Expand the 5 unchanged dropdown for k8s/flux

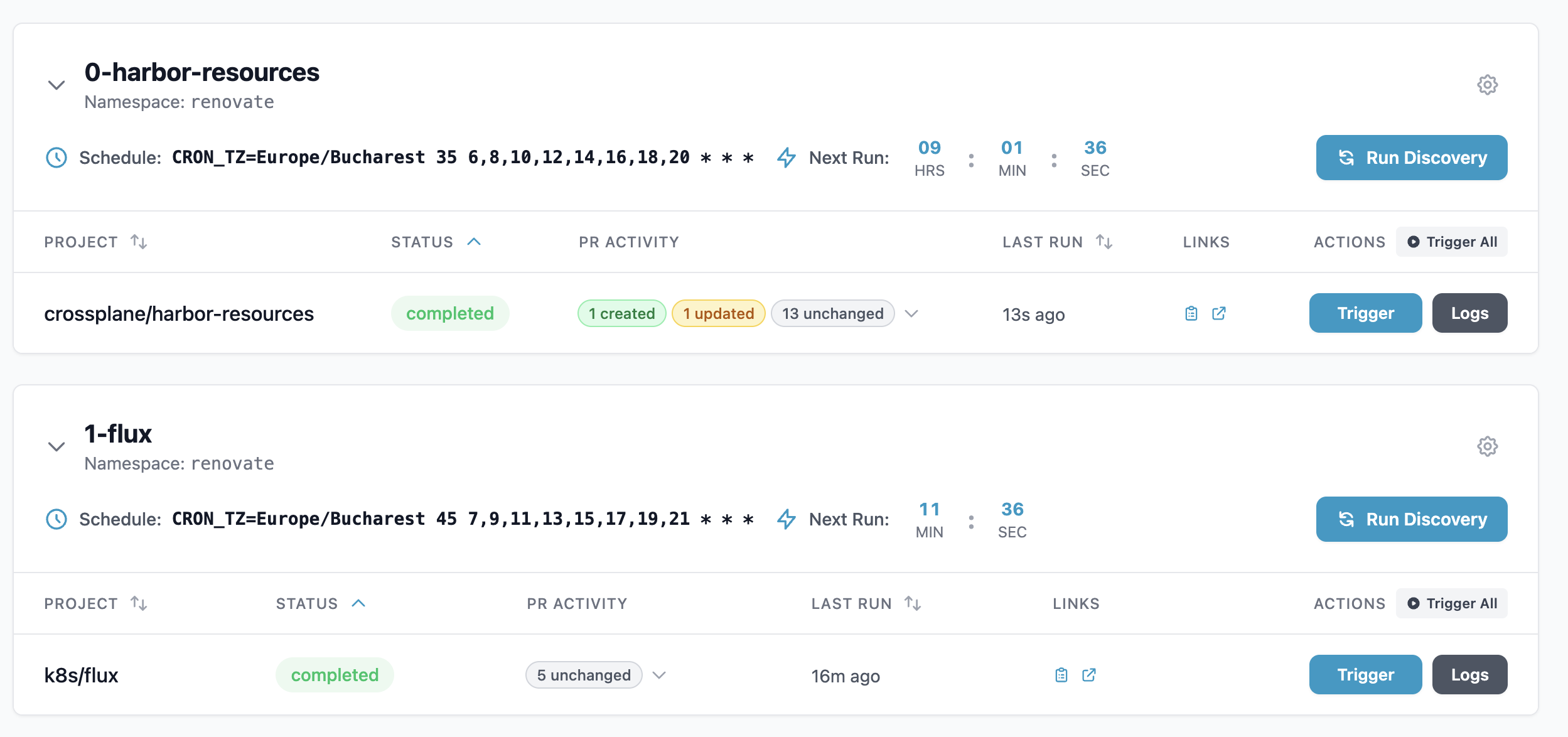pos(659,675)
